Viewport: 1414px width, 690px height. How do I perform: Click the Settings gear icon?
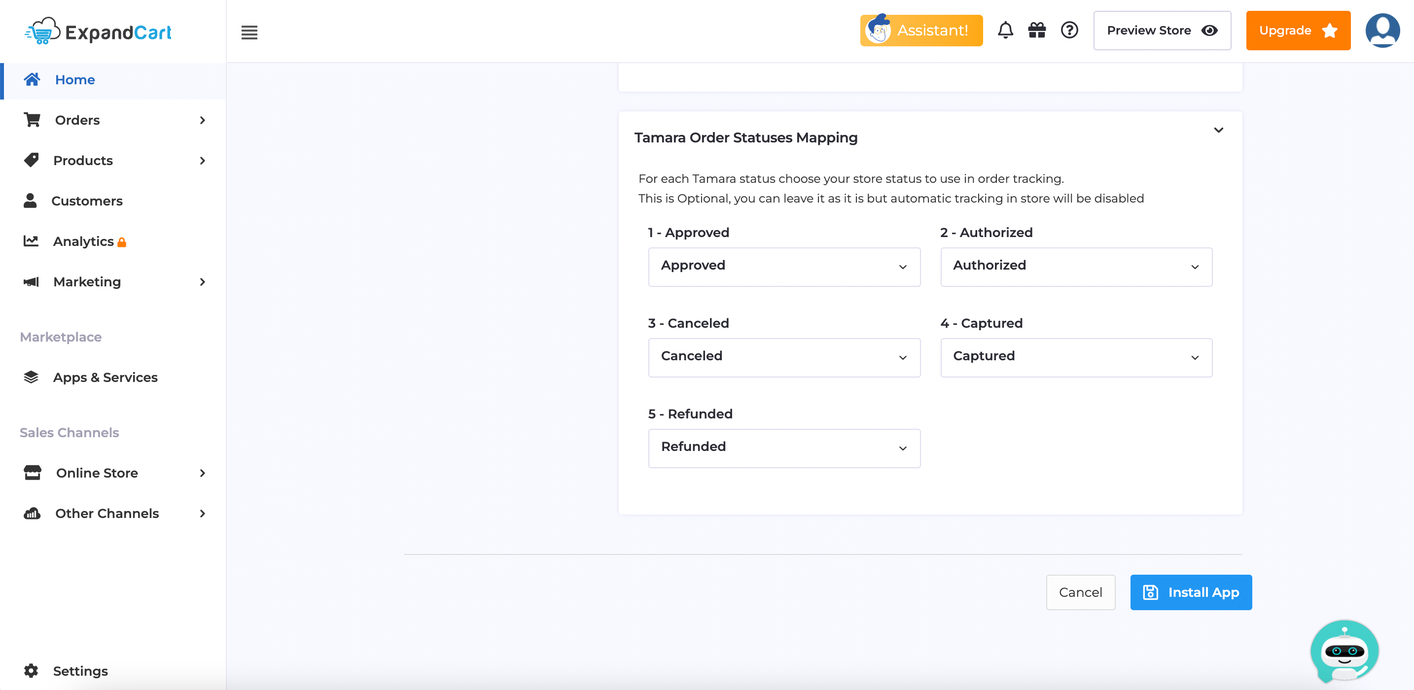[x=31, y=671]
